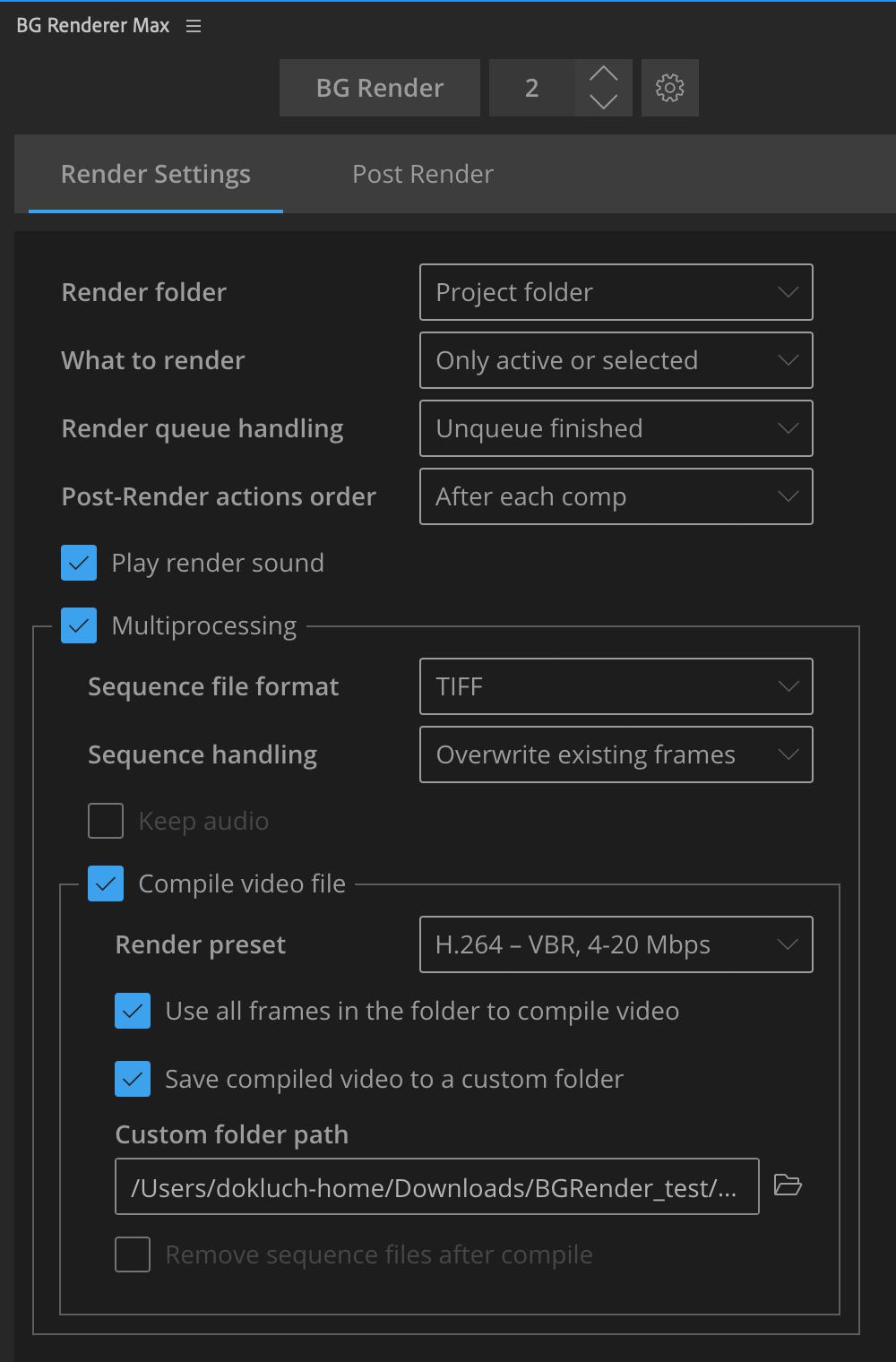Image resolution: width=896 pixels, height=1362 pixels.
Task: Browse for custom folder with folder icon
Action: tap(787, 1185)
